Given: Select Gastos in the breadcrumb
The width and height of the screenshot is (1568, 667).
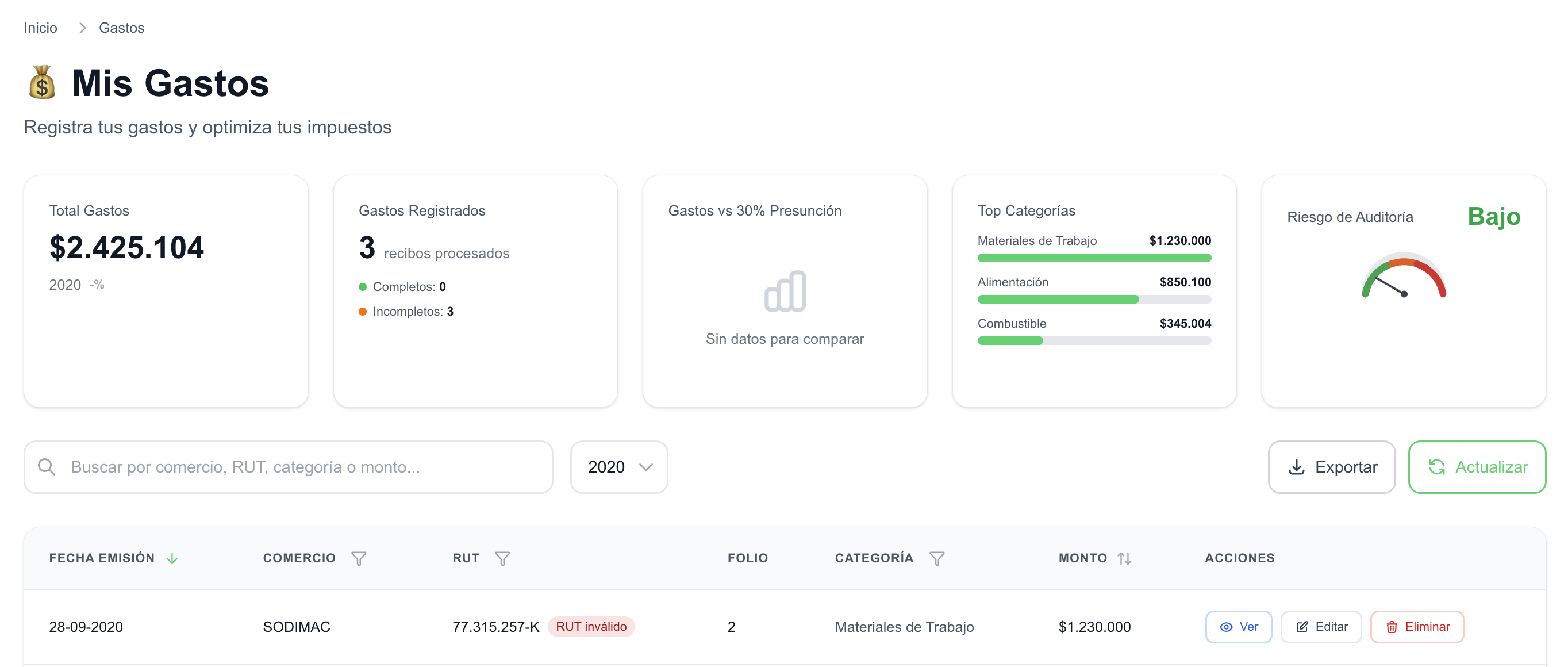Looking at the screenshot, I should (121, 28).
